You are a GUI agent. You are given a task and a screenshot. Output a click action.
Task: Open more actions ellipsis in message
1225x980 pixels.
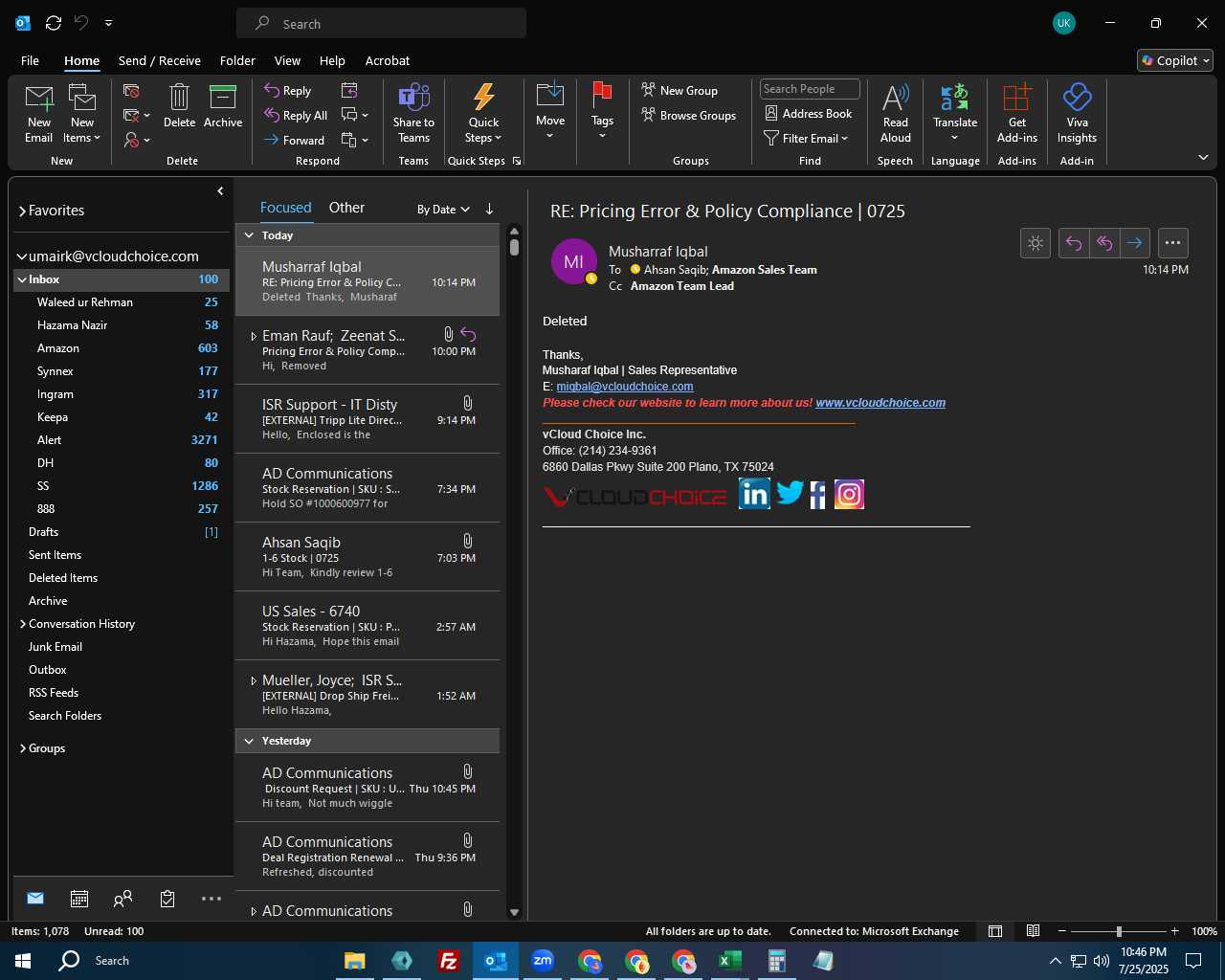click(x=1173, y=243)
